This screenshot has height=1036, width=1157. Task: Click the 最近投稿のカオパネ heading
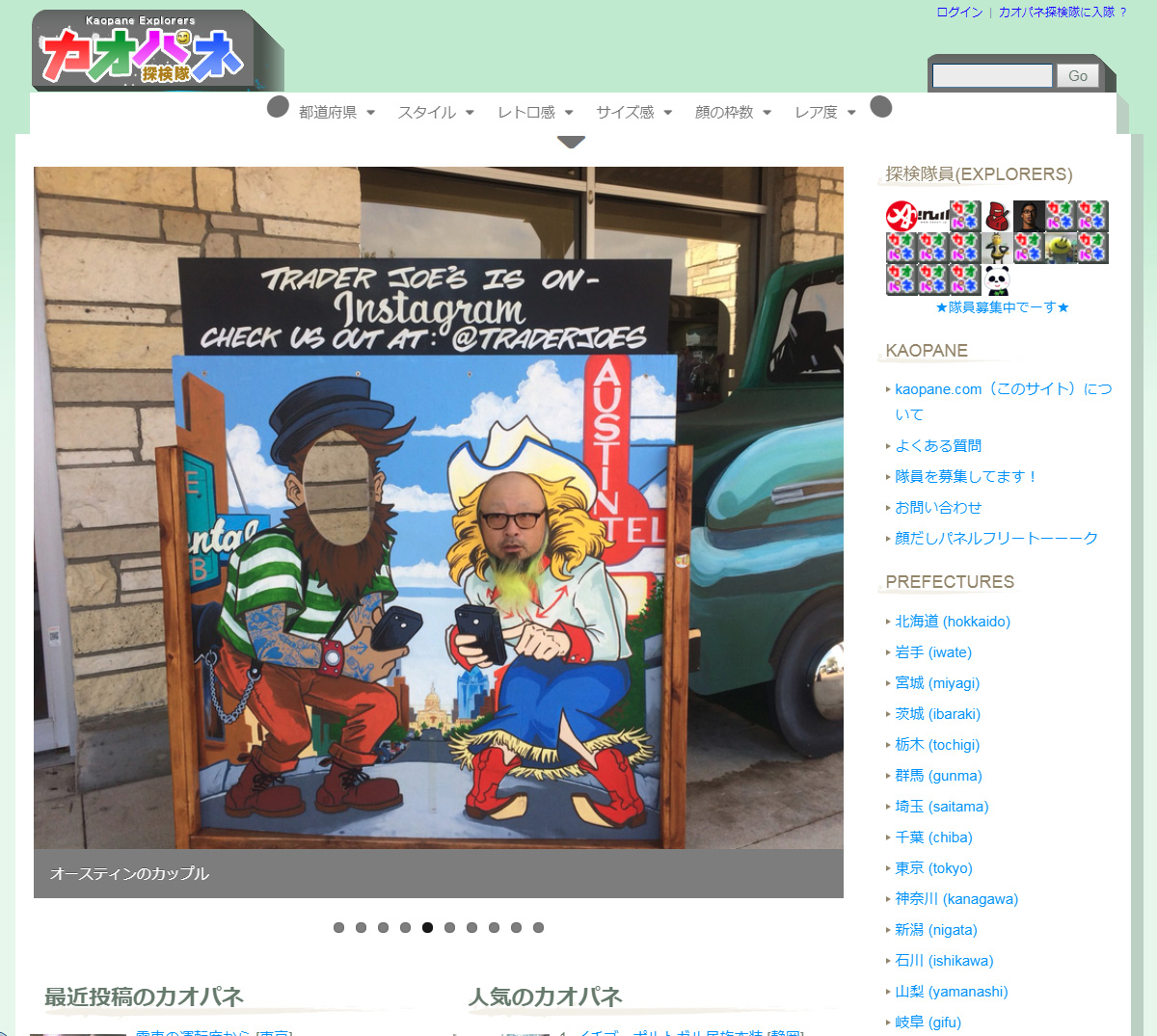point(144,997)
